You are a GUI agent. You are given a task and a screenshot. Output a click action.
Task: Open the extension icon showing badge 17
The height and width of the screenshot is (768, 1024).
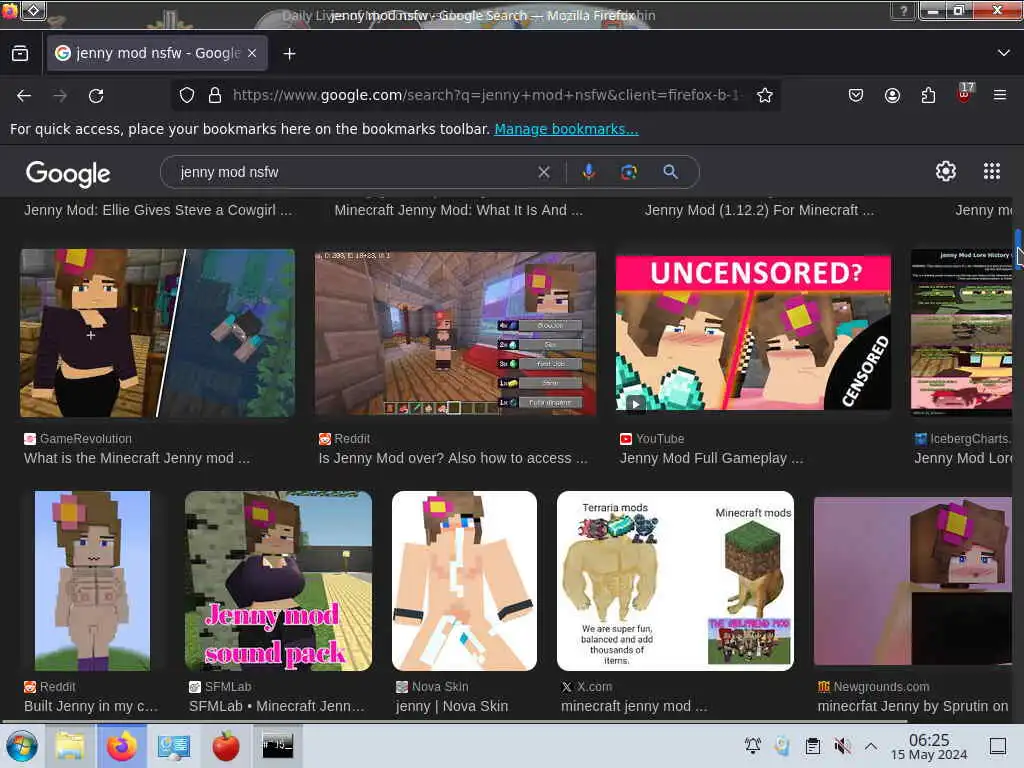pos(964,93)
